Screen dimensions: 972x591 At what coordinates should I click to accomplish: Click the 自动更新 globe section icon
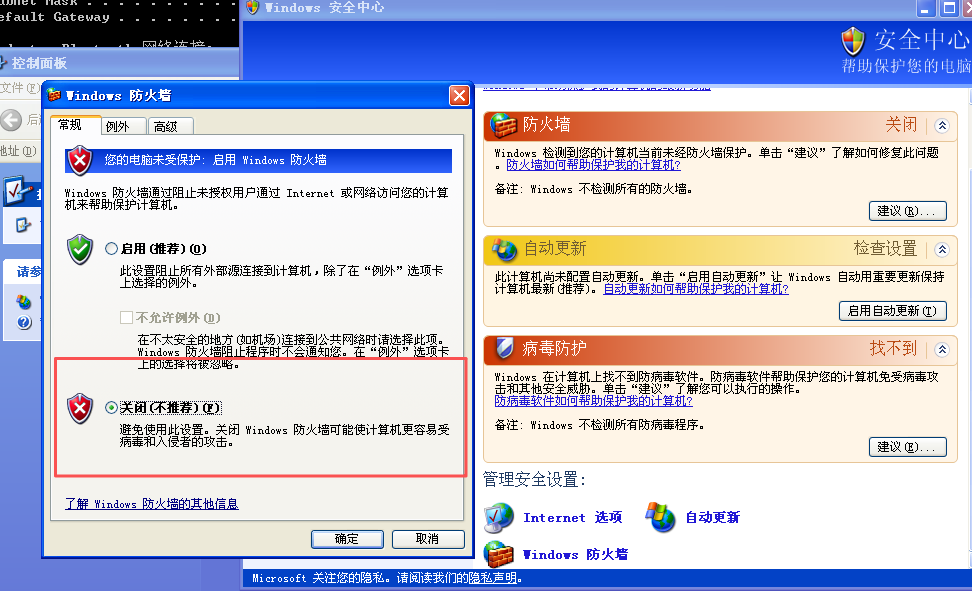coord(504,249)
